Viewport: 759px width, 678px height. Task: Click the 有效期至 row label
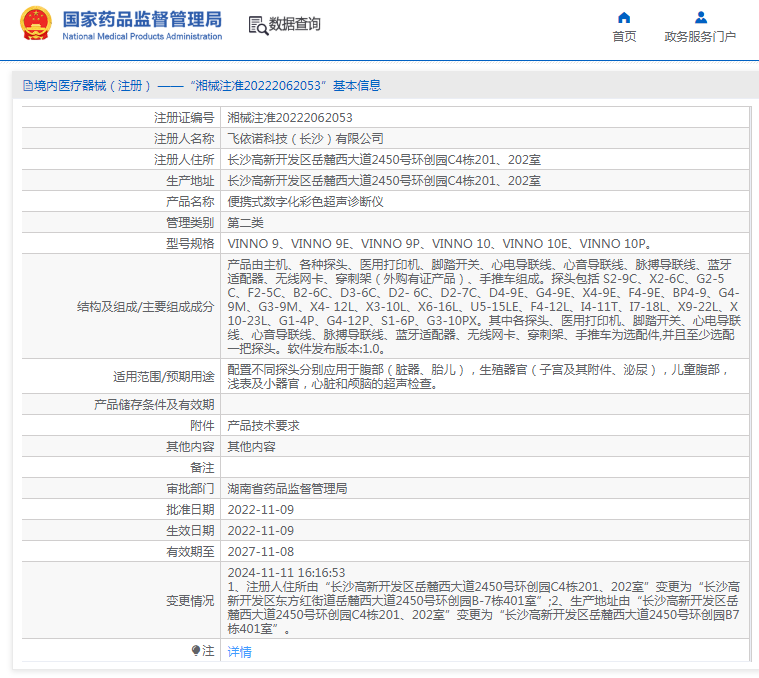click(x=190, y=552)
